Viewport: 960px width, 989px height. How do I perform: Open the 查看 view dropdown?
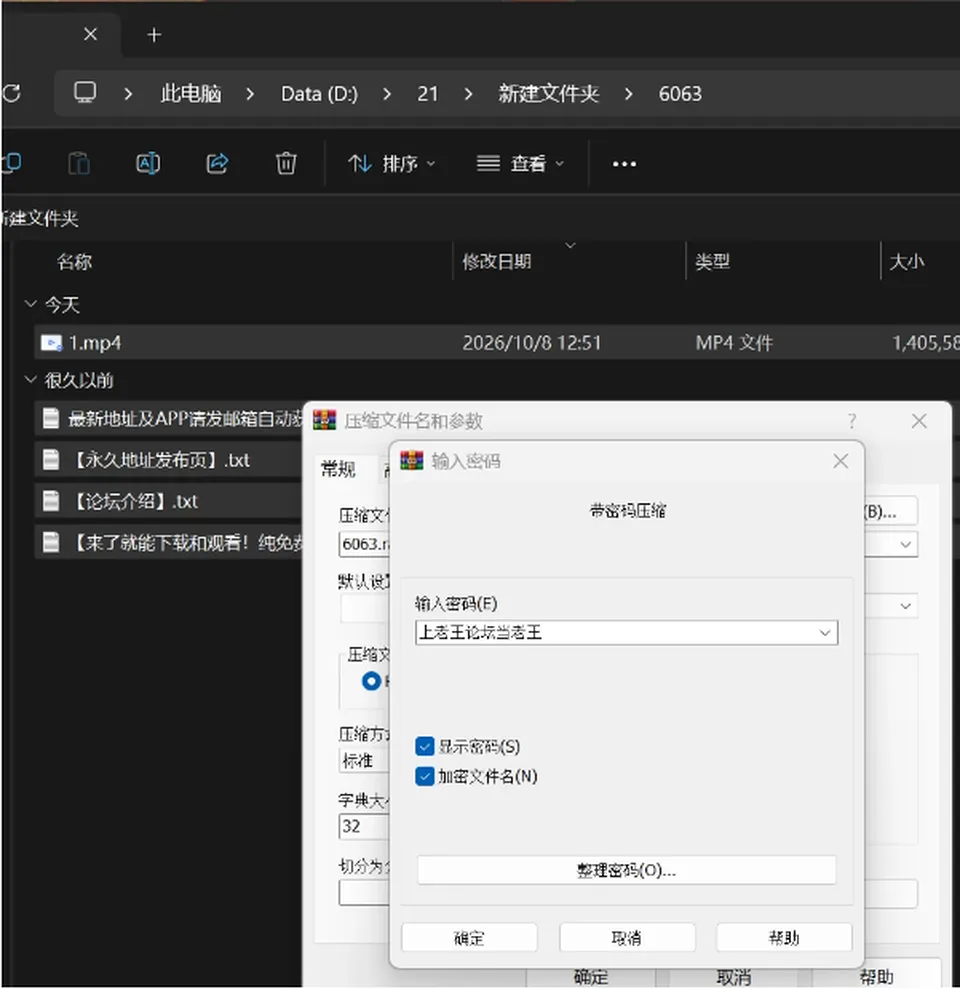(x=520, y=164)
